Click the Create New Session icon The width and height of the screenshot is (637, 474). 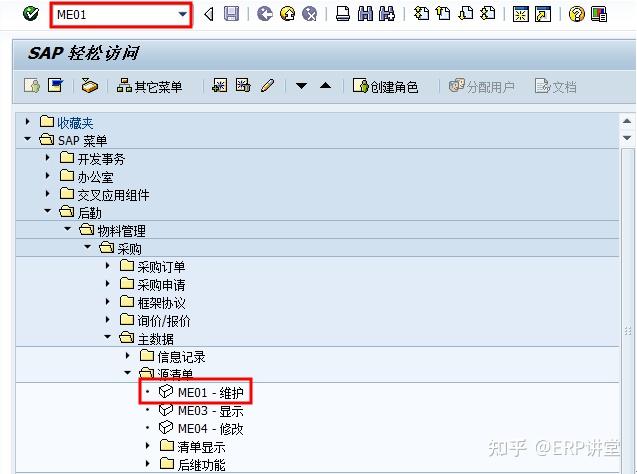pyautogui.click(x=521, y=14)
